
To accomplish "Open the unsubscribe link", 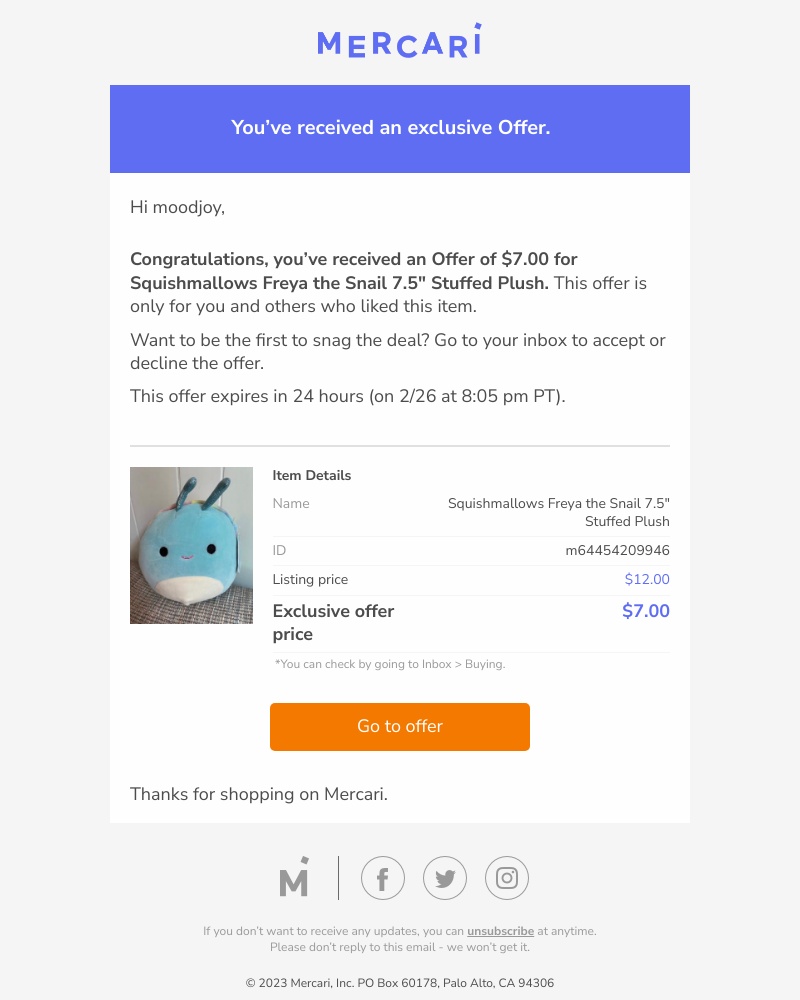I will tap(500, 931).
